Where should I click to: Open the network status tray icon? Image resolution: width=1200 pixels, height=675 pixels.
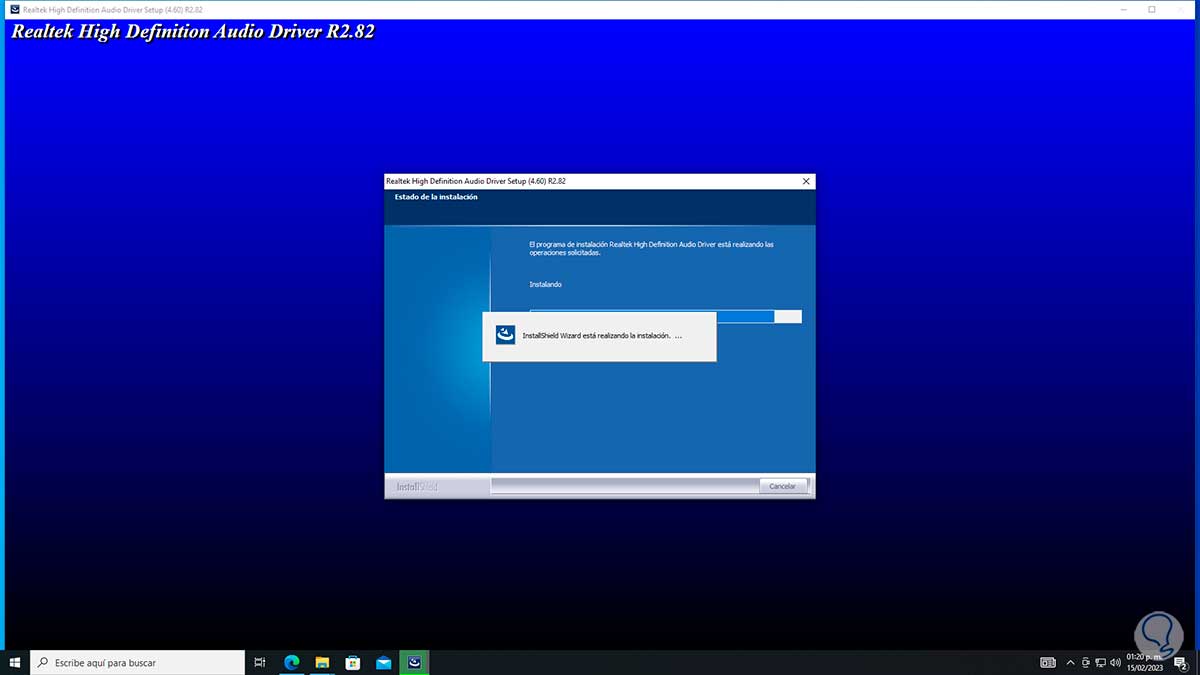tap(1101, 662)
